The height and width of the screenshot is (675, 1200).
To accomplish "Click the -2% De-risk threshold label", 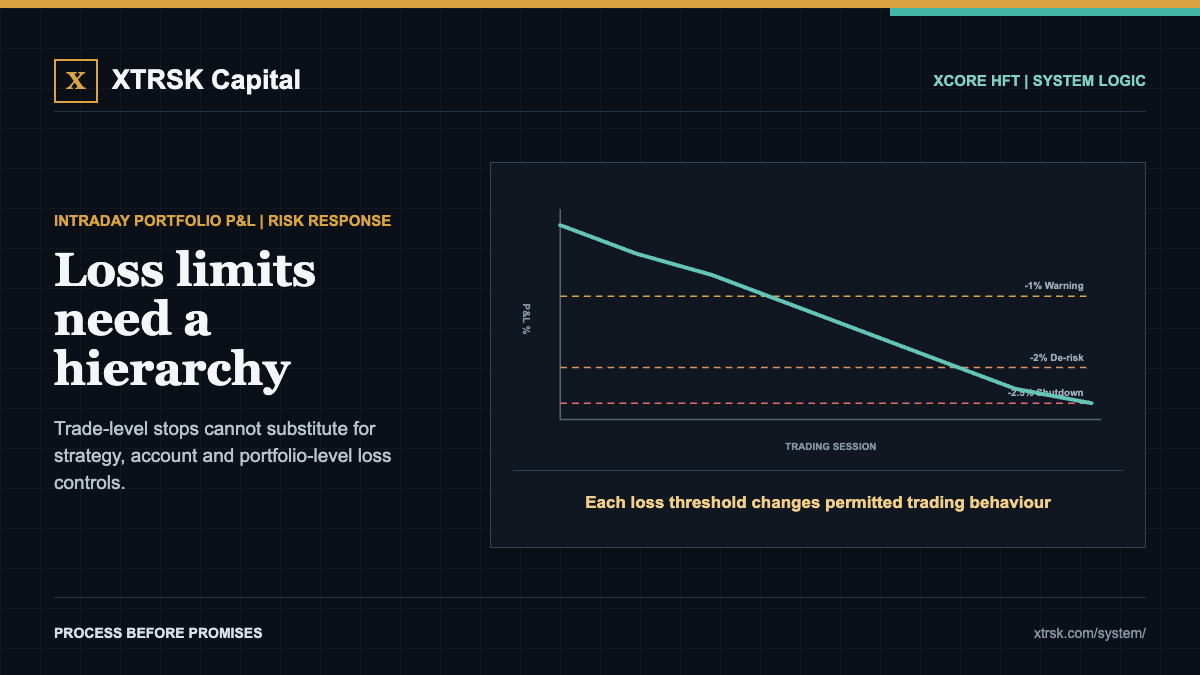I will point(1056,357).
